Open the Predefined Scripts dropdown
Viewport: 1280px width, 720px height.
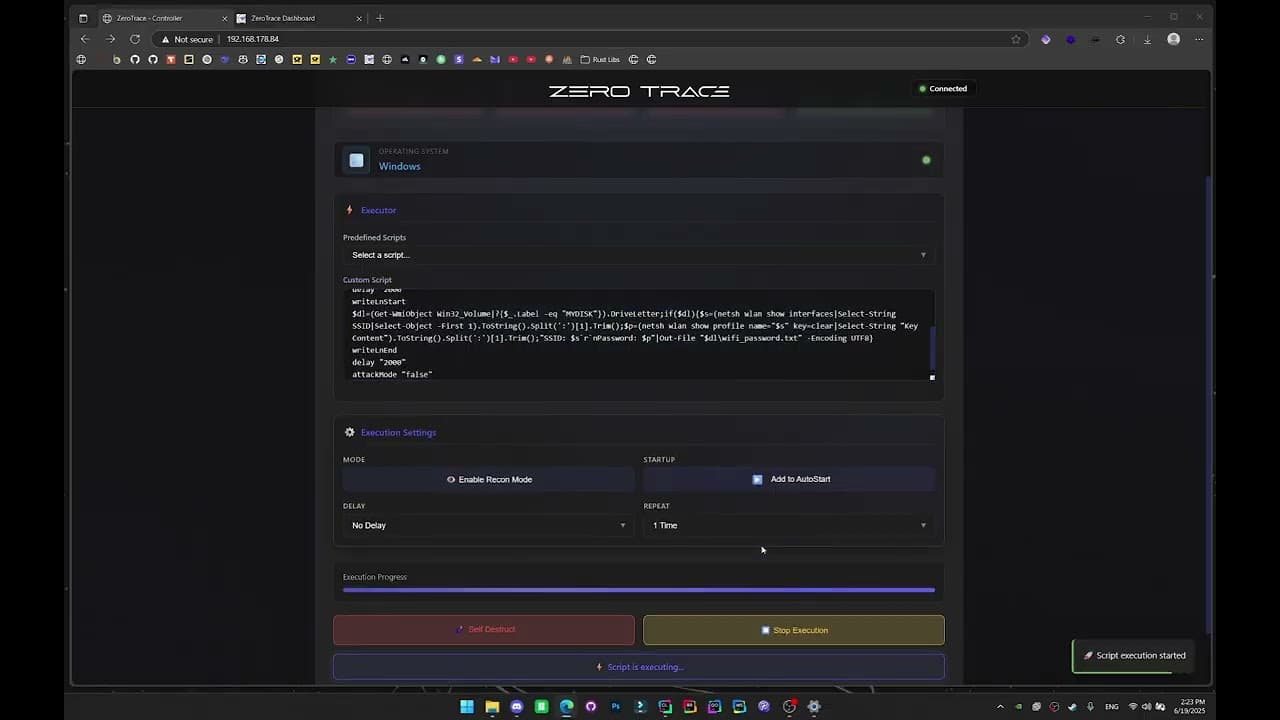[x=638, y=255]
